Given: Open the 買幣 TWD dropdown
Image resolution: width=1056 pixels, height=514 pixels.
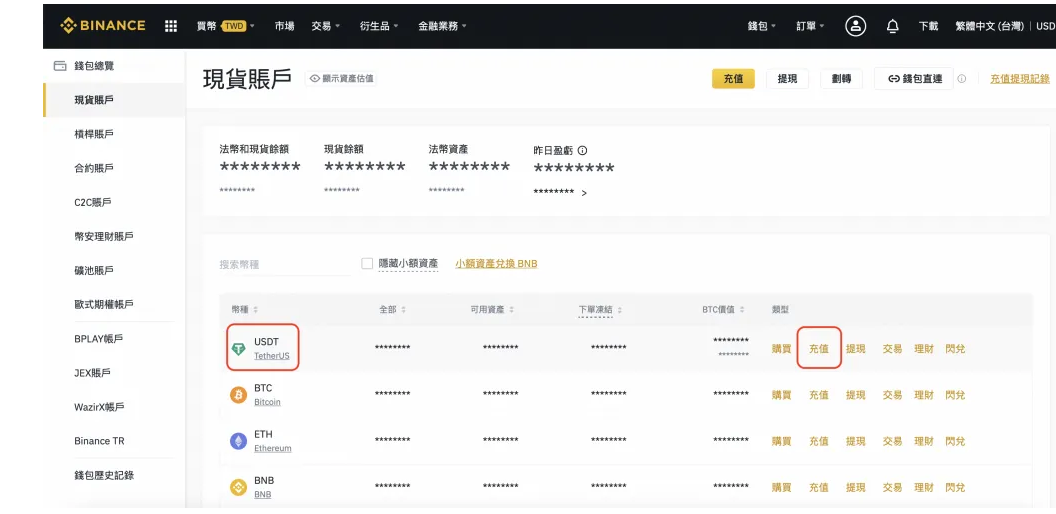Looking at the screenshot, I should pyautogui.click(x=226, y=26).
